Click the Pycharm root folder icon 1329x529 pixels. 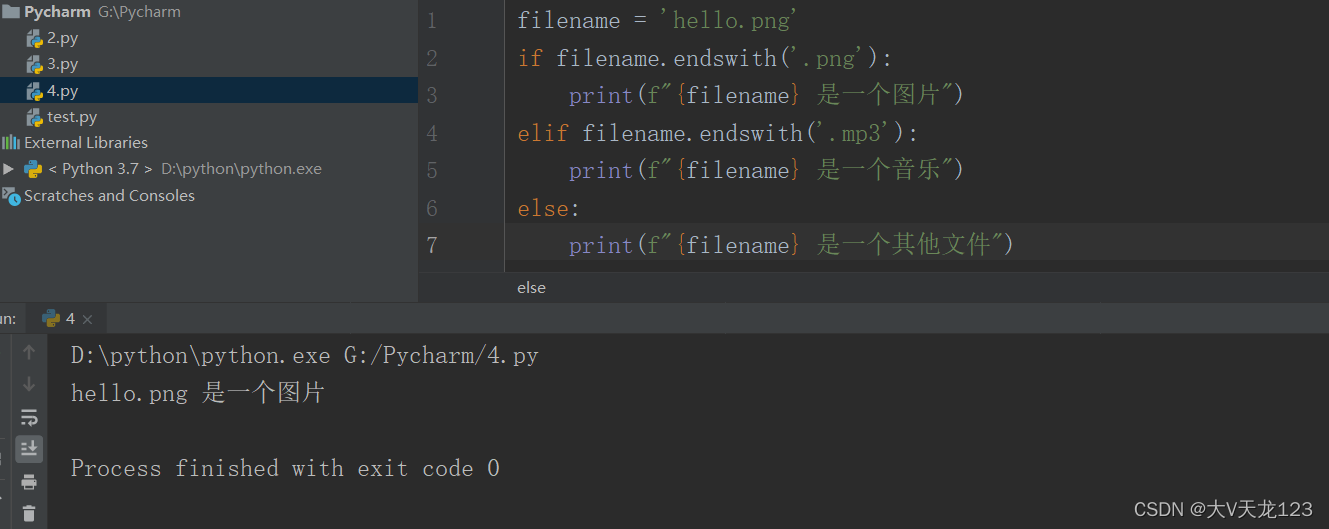11,12
